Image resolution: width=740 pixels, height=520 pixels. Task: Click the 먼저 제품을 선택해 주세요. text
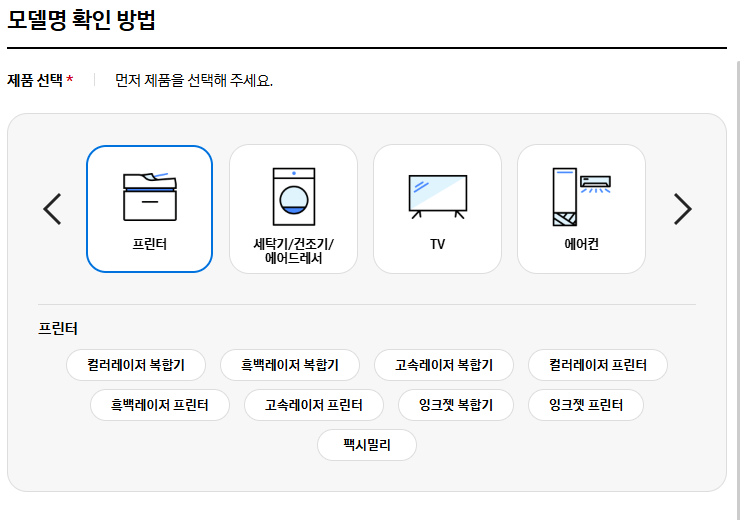pos(194,80)
